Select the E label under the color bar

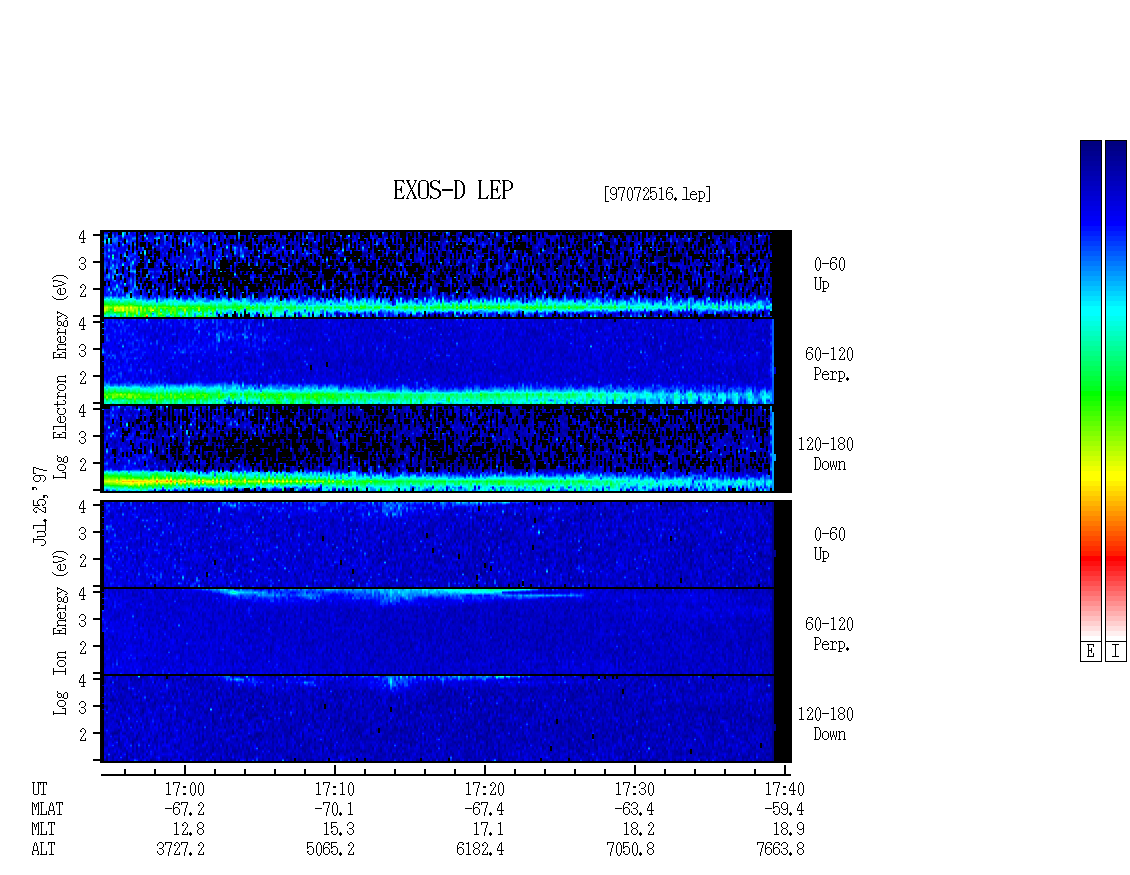tap(1090, 652)
